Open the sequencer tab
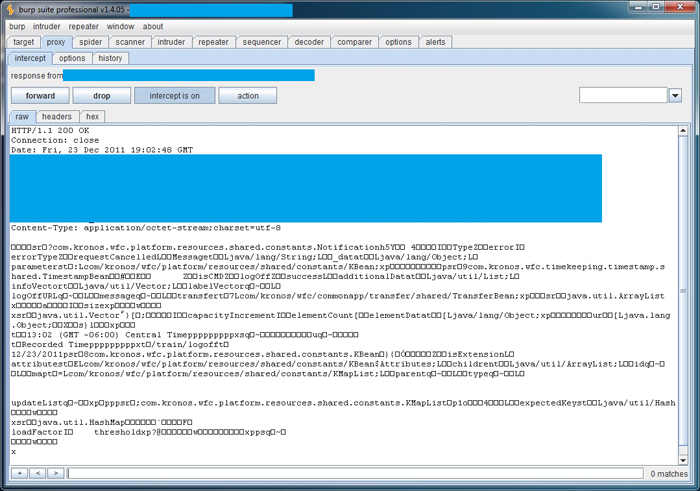This screenshot has height=491, width=700. (262, 42)
